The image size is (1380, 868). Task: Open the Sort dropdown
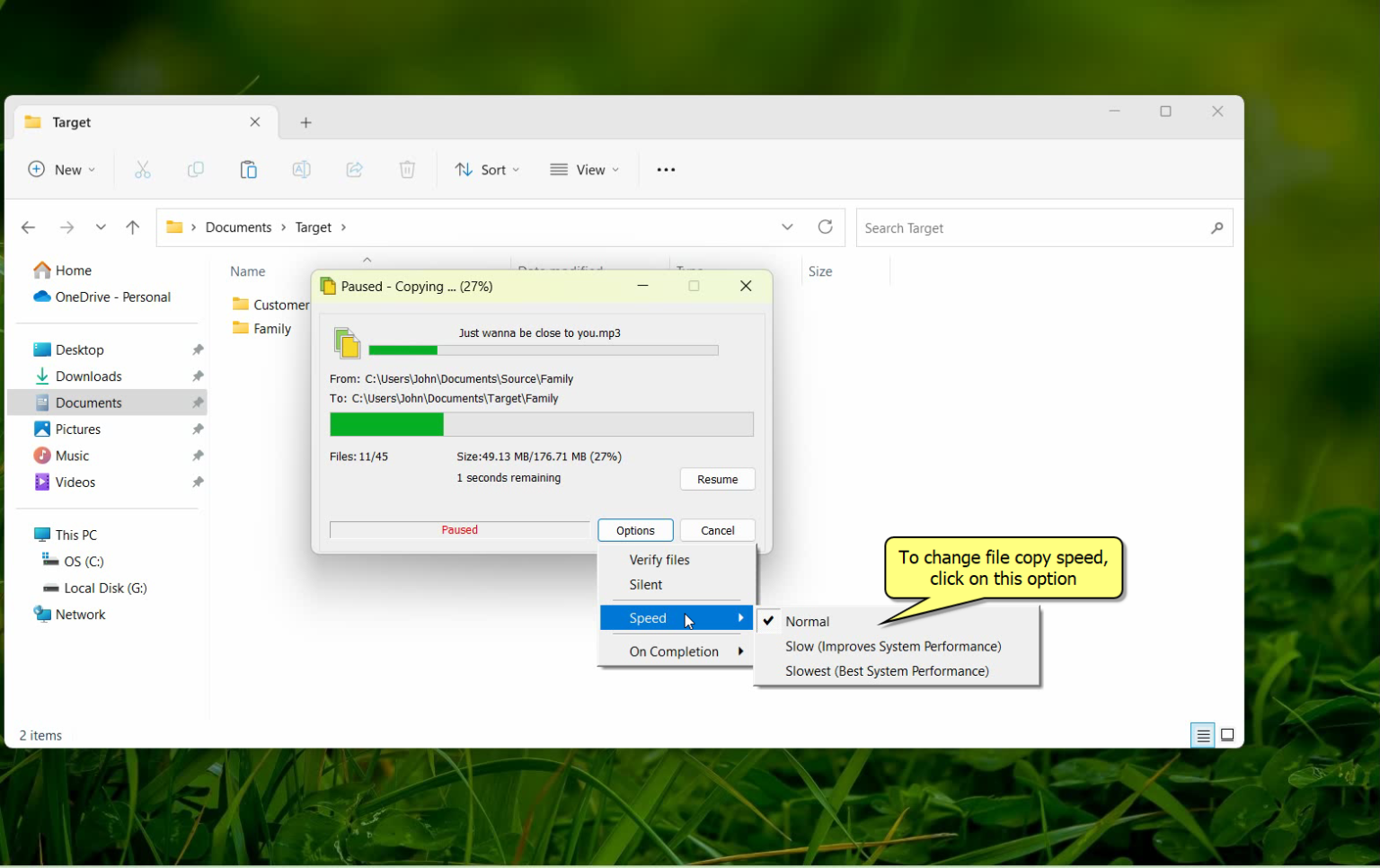(x=488, y=169)
